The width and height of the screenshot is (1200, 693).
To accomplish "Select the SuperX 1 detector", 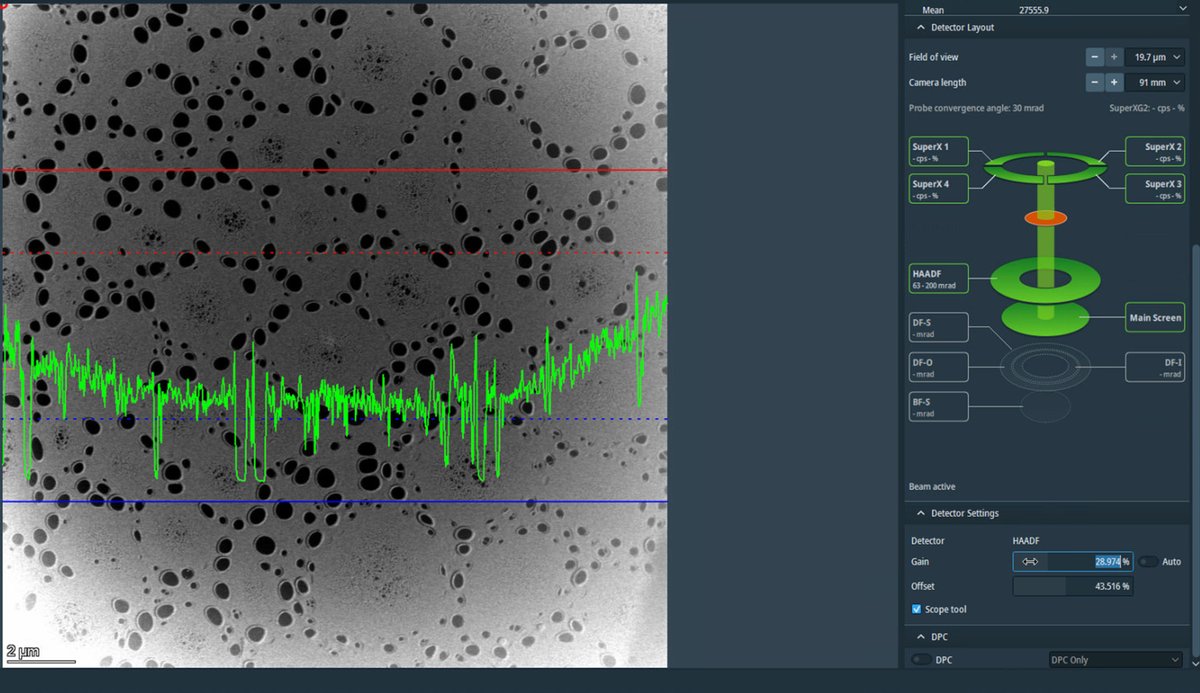I will click(x=937, y=150).
